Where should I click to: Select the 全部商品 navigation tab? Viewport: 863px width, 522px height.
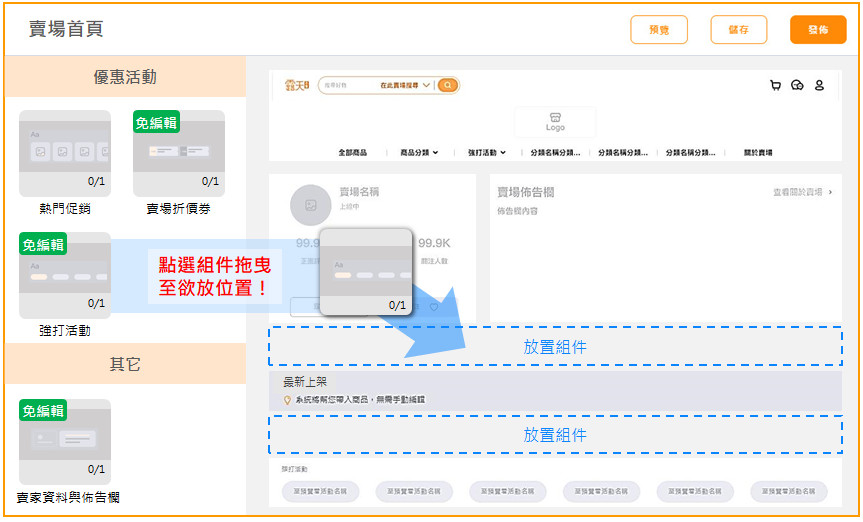(x=352, y=153)
